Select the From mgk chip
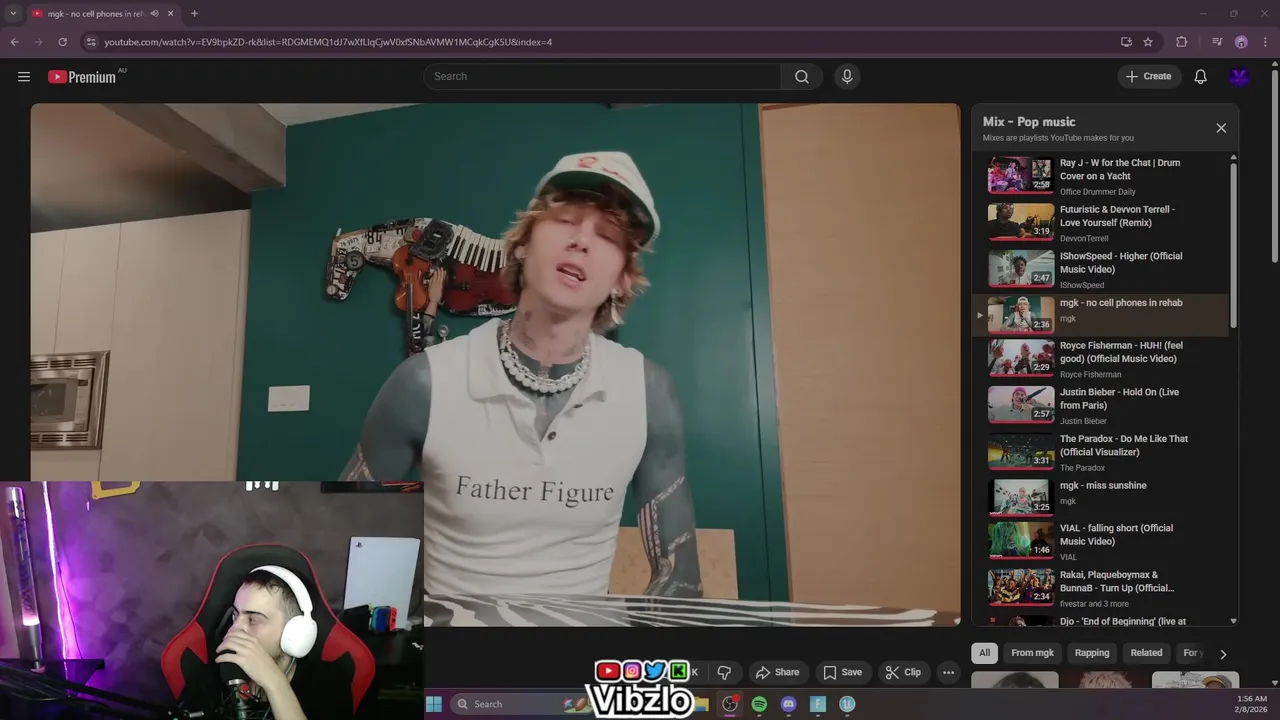The height and width of the screenshot is (720, 1280). pos(1032,653)
